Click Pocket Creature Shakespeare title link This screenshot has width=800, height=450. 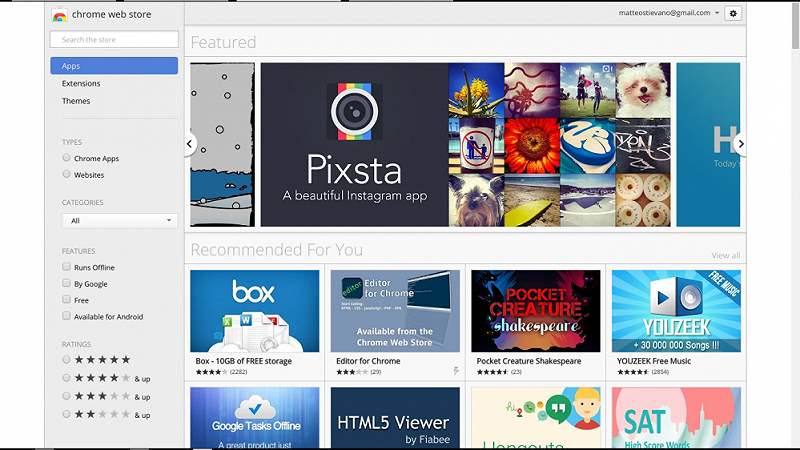point(529,361)
